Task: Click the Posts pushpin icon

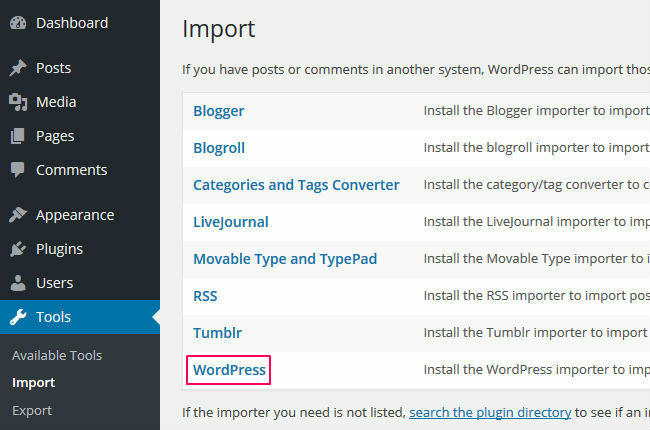Action: pyautogui.click(x=18, y=68)
